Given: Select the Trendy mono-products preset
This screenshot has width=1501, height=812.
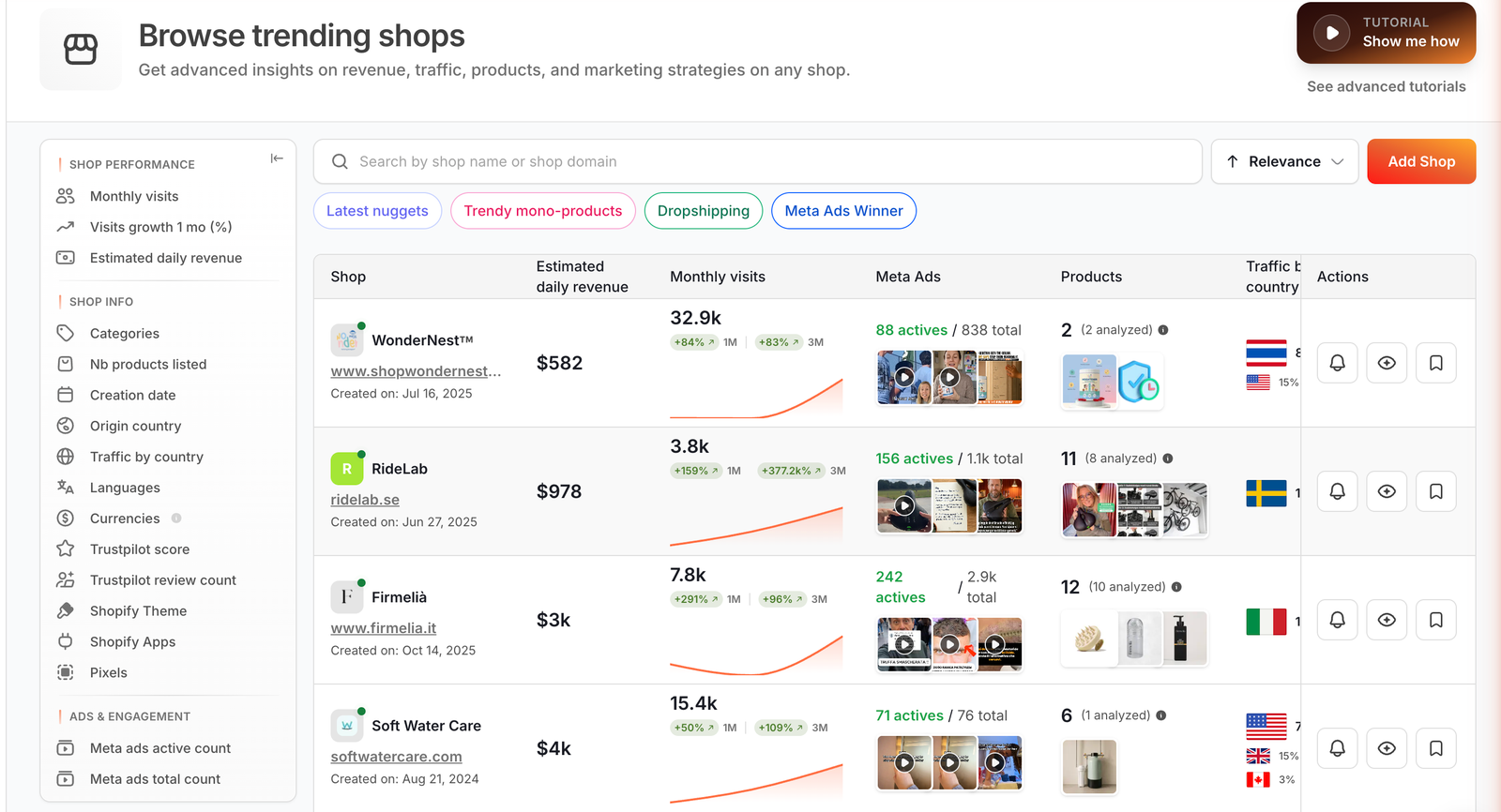Looking at the screenshot, I should pyautogui.click(x=543, y=211).
